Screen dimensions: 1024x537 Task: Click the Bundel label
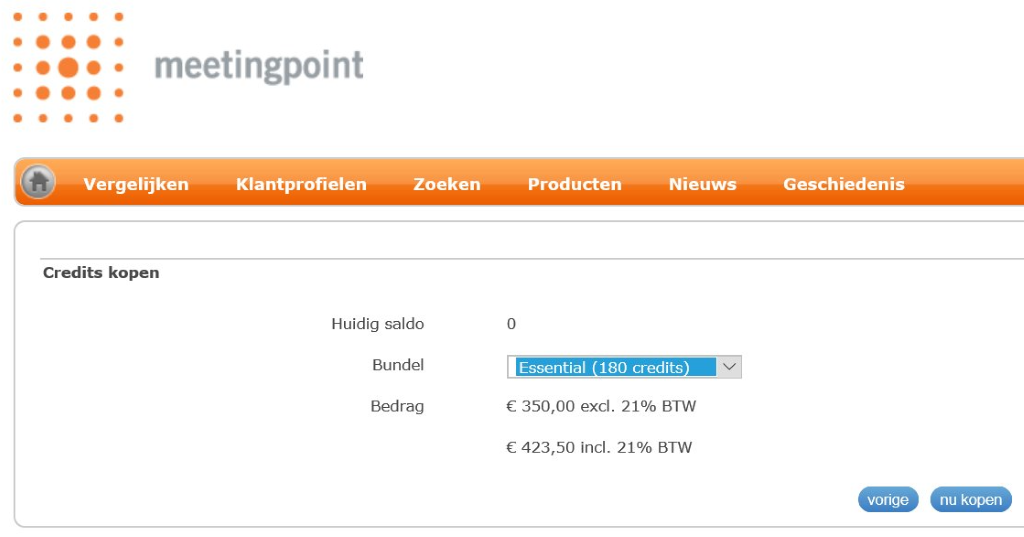click(398, 365)
